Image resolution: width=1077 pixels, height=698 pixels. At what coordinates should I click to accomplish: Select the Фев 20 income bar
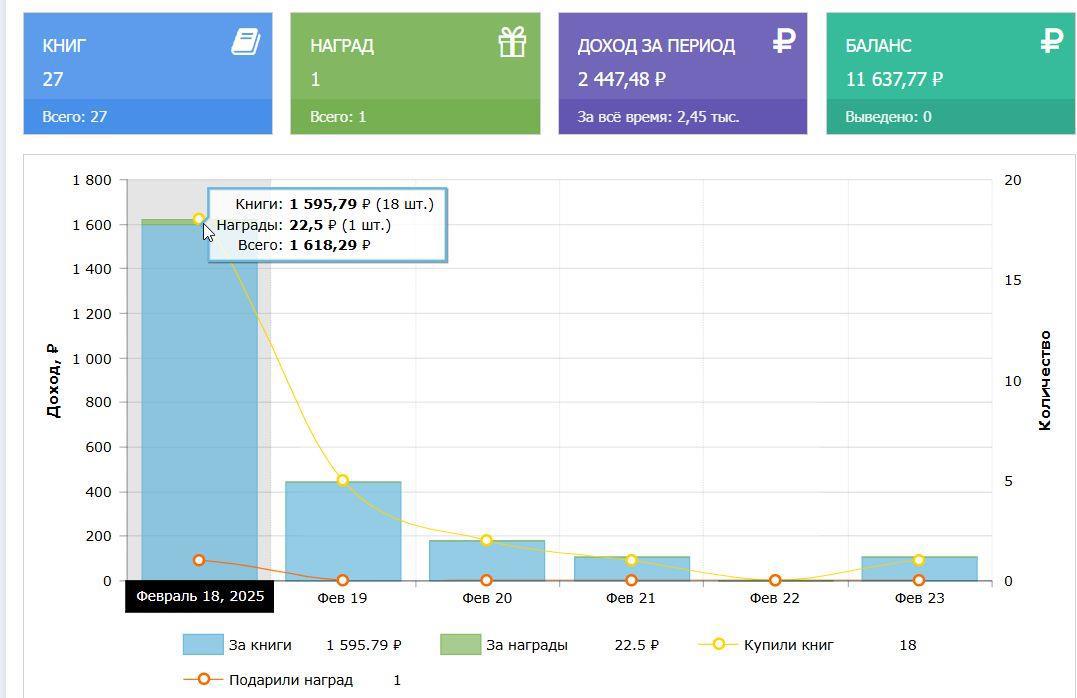click(x=487, y=561)
